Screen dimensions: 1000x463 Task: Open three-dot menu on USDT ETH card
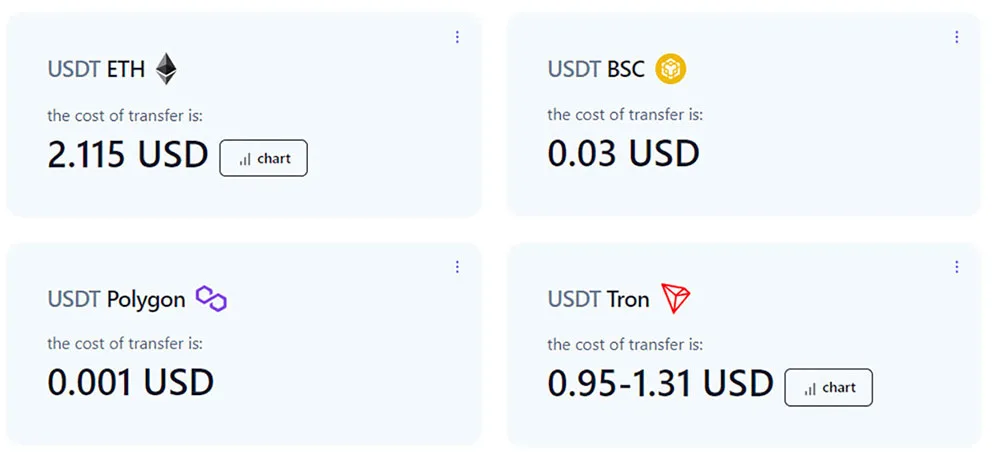click(457, 37)
